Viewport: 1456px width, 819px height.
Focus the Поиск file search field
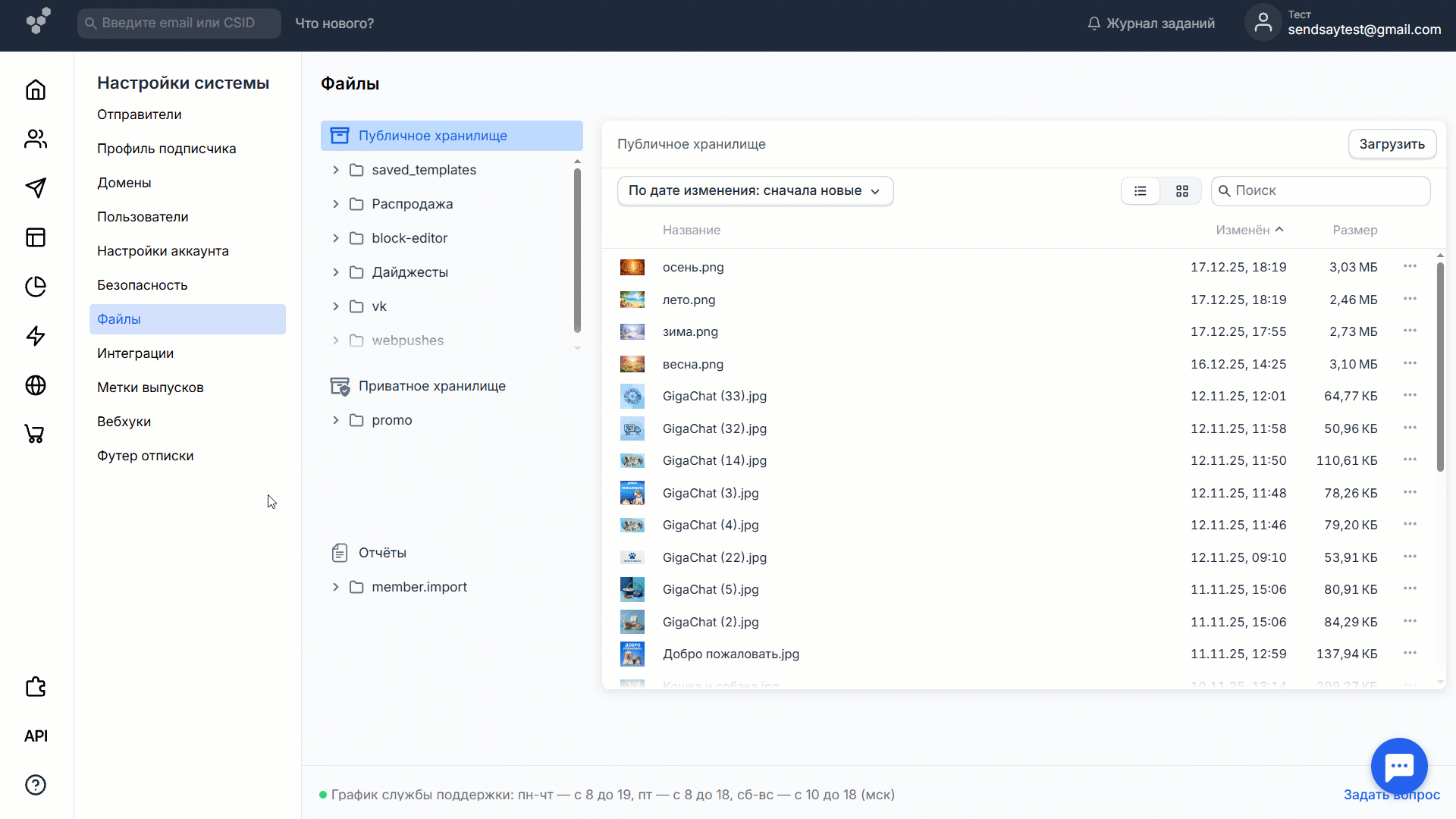point(1321,191)
